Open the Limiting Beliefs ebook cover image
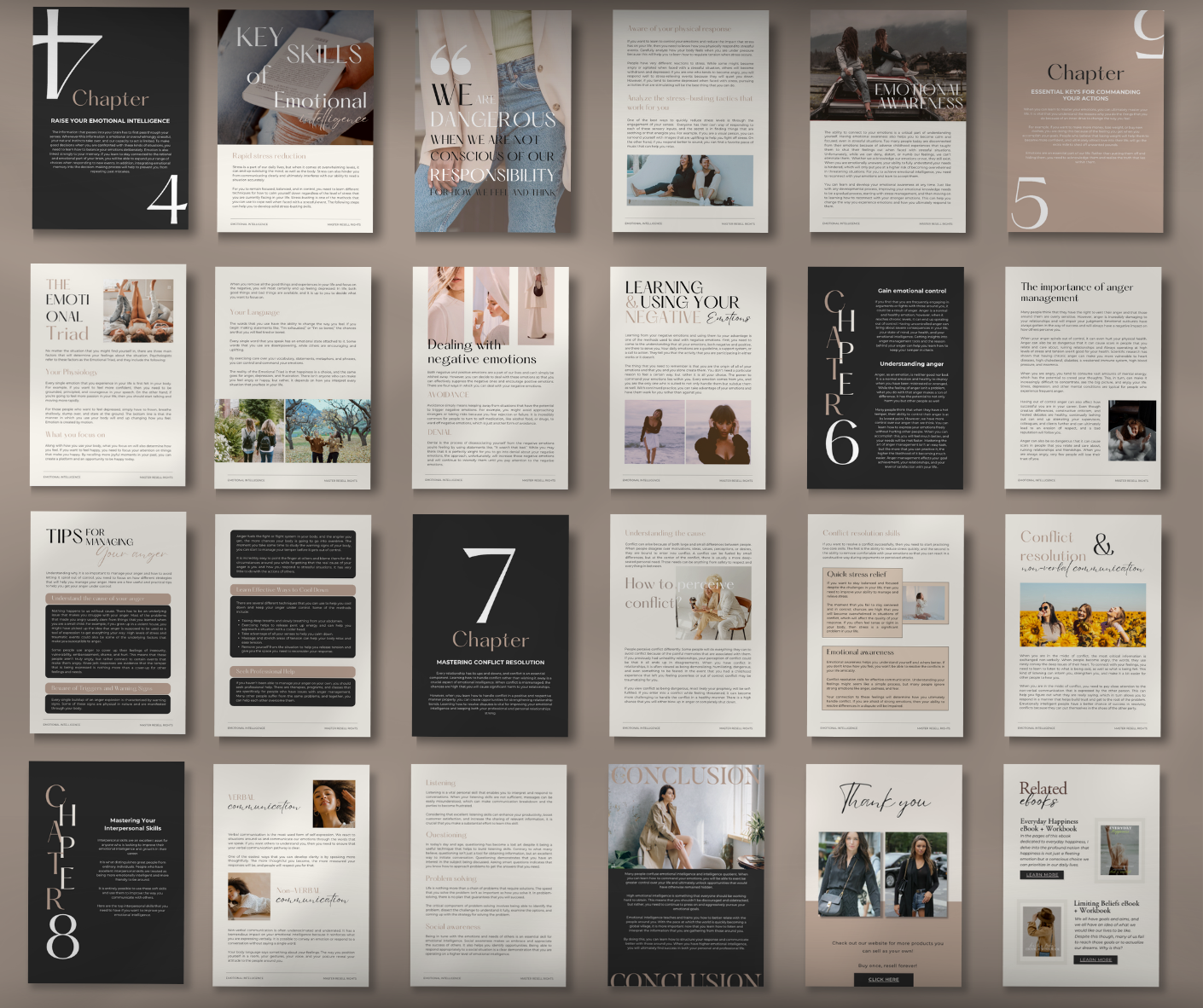This screenshot has height=1008, width=1203. pyautogui.click(x=1041, y=930)
